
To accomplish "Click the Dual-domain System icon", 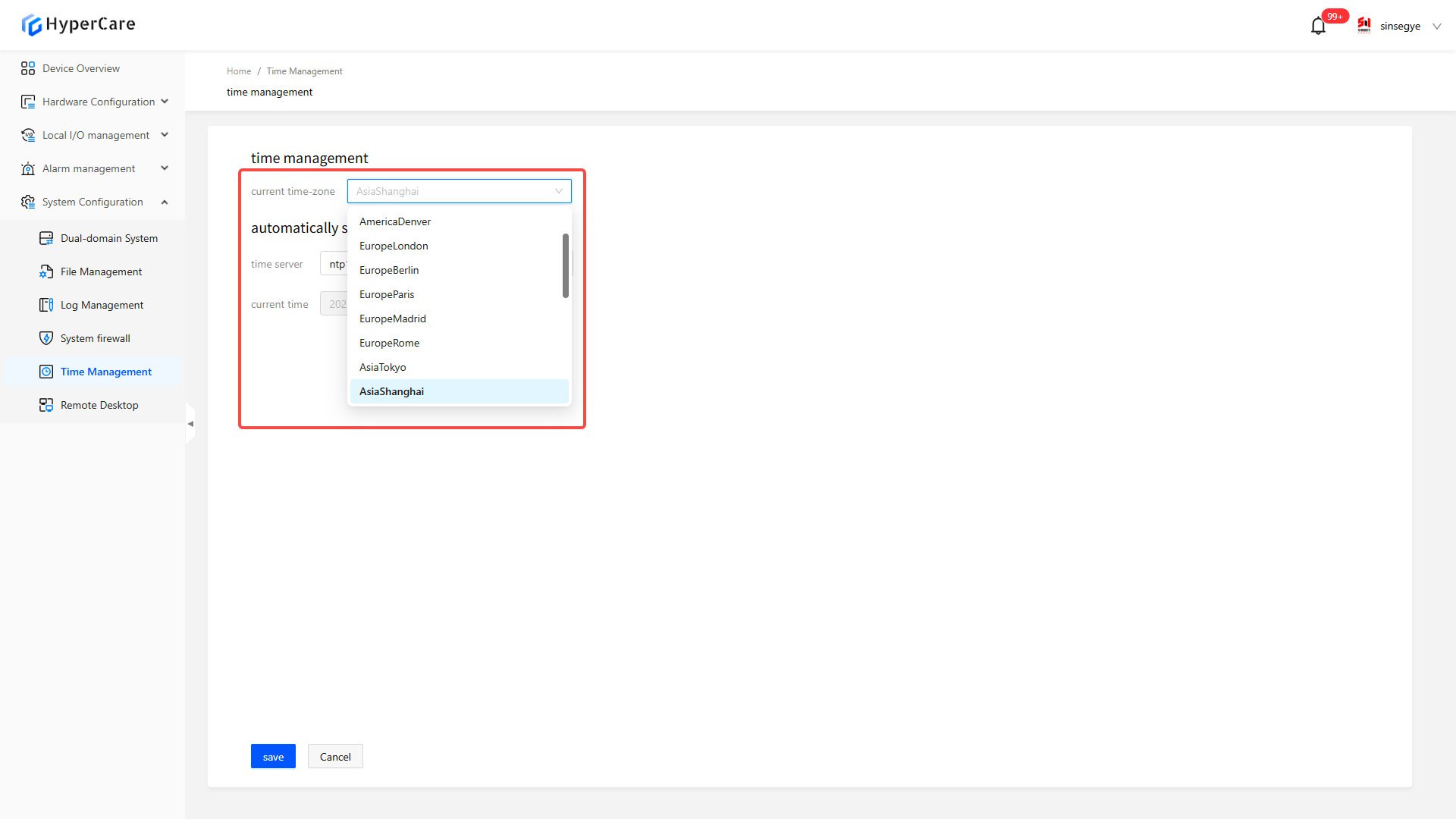I will point(46,238).
